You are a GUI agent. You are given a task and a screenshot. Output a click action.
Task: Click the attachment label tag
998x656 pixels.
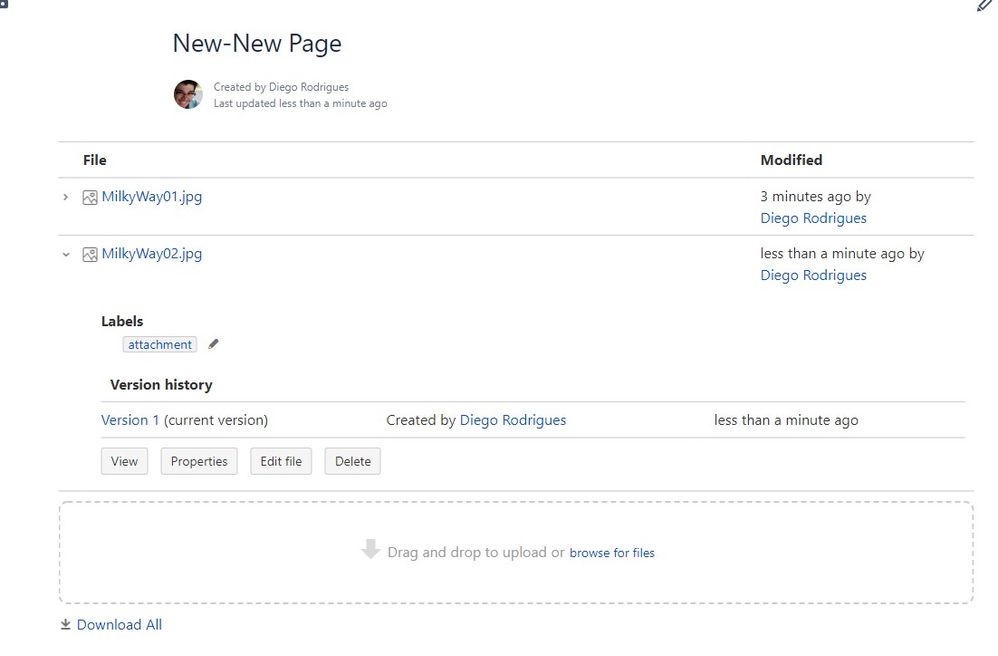(160, 344)
